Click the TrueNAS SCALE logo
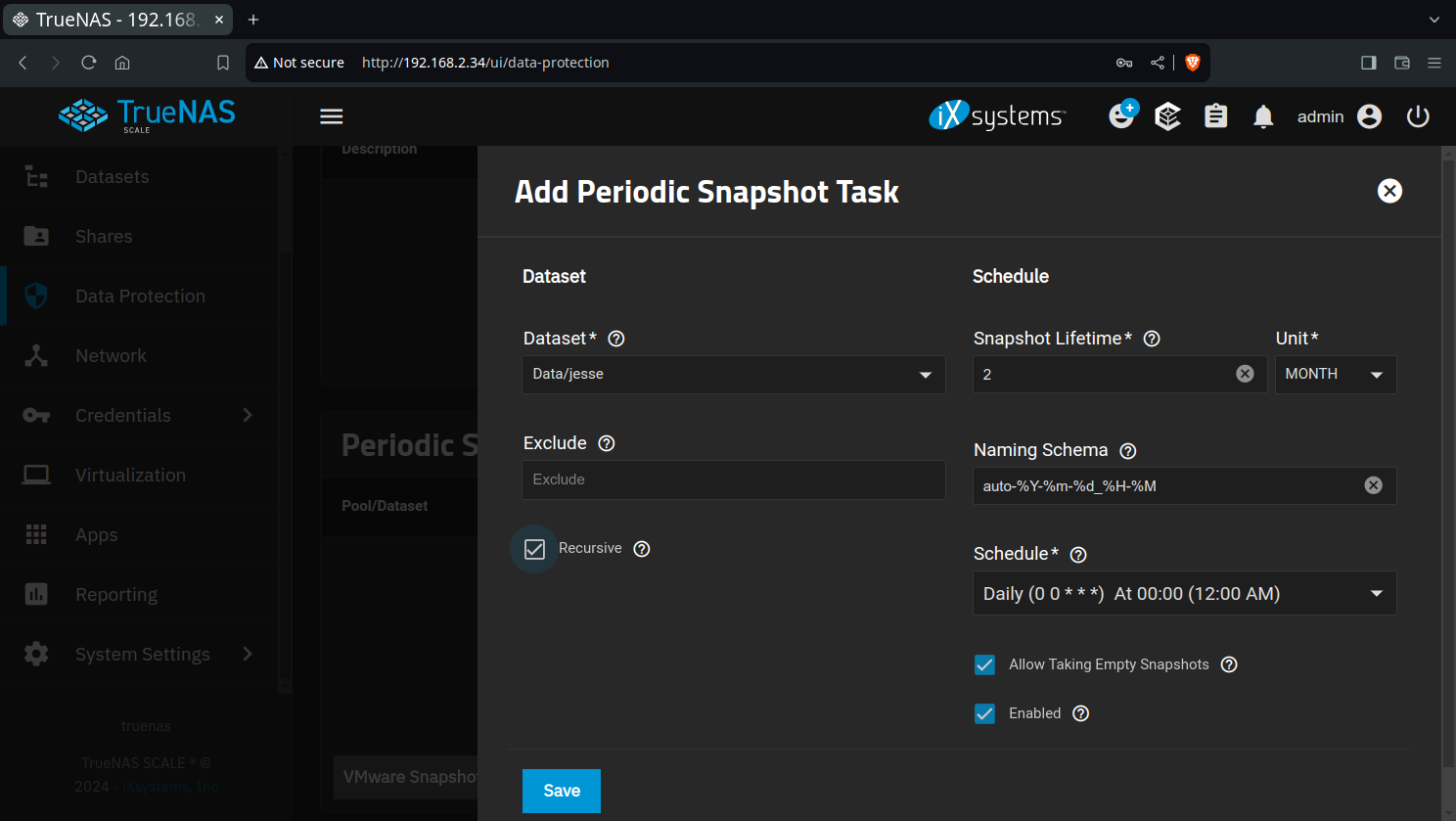This screenshot has height=821, width=1456. tap(147, 115)
